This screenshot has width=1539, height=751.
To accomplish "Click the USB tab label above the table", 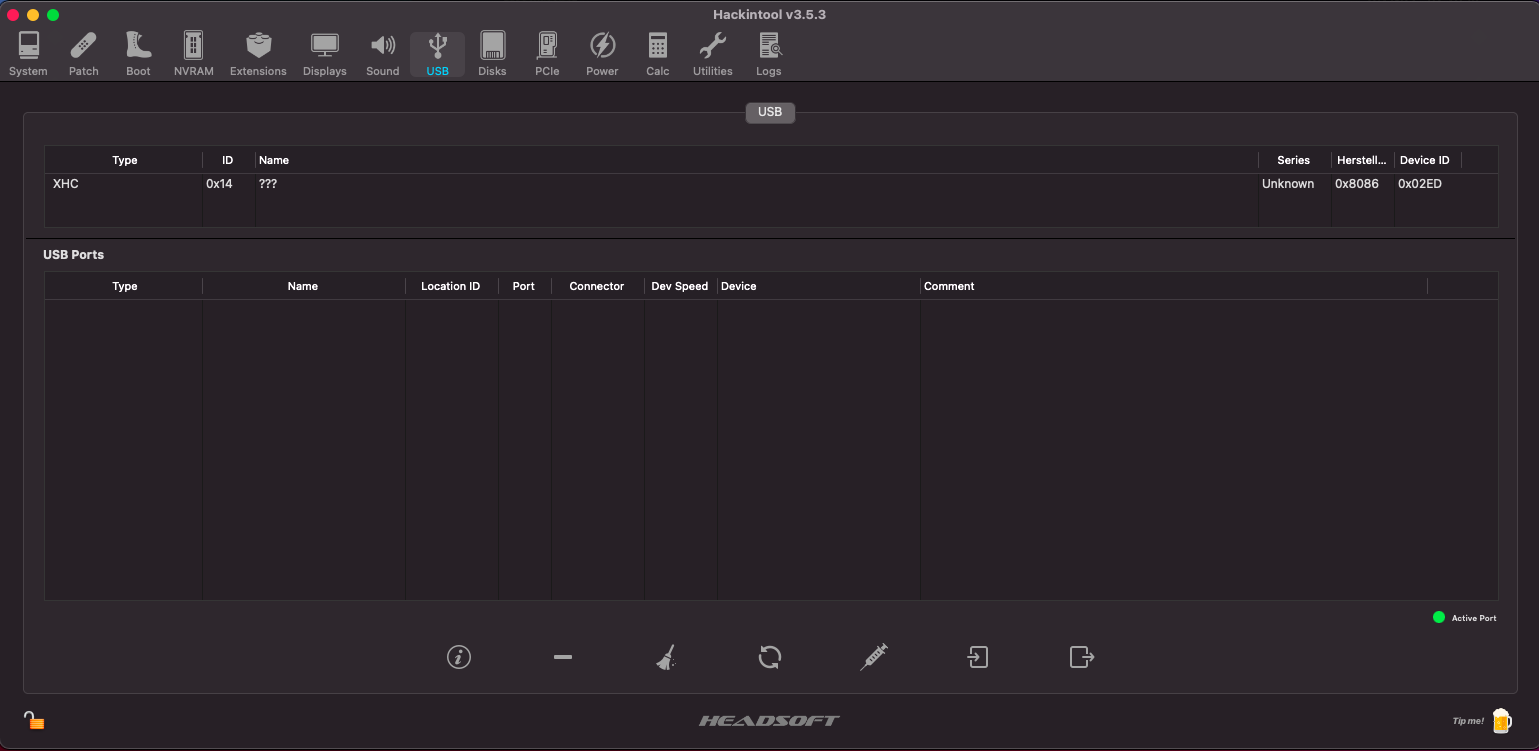I will pyautogui.click(x=770, y=112).
